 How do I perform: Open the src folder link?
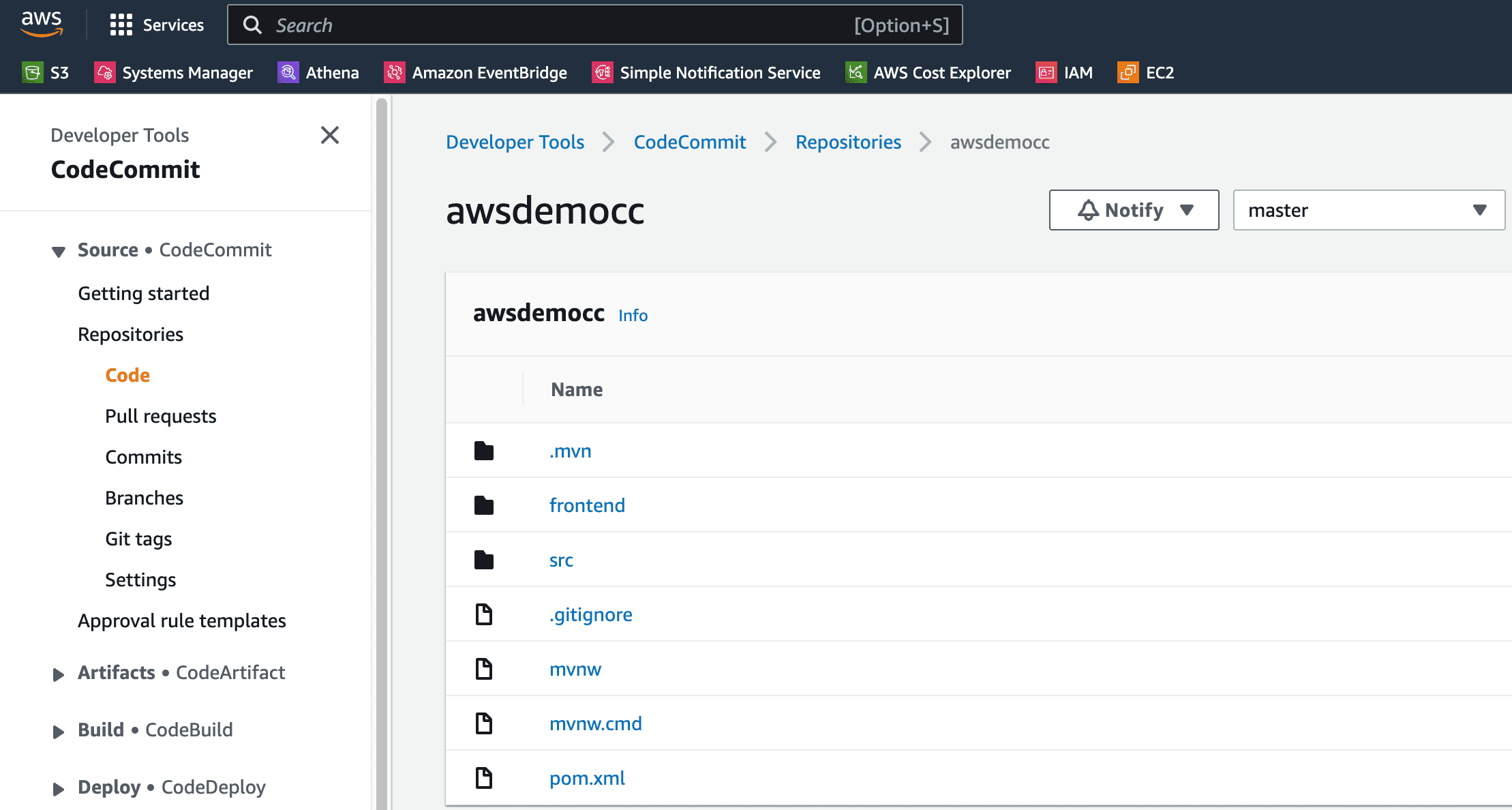pyautogui.click(x=561, y=560)
